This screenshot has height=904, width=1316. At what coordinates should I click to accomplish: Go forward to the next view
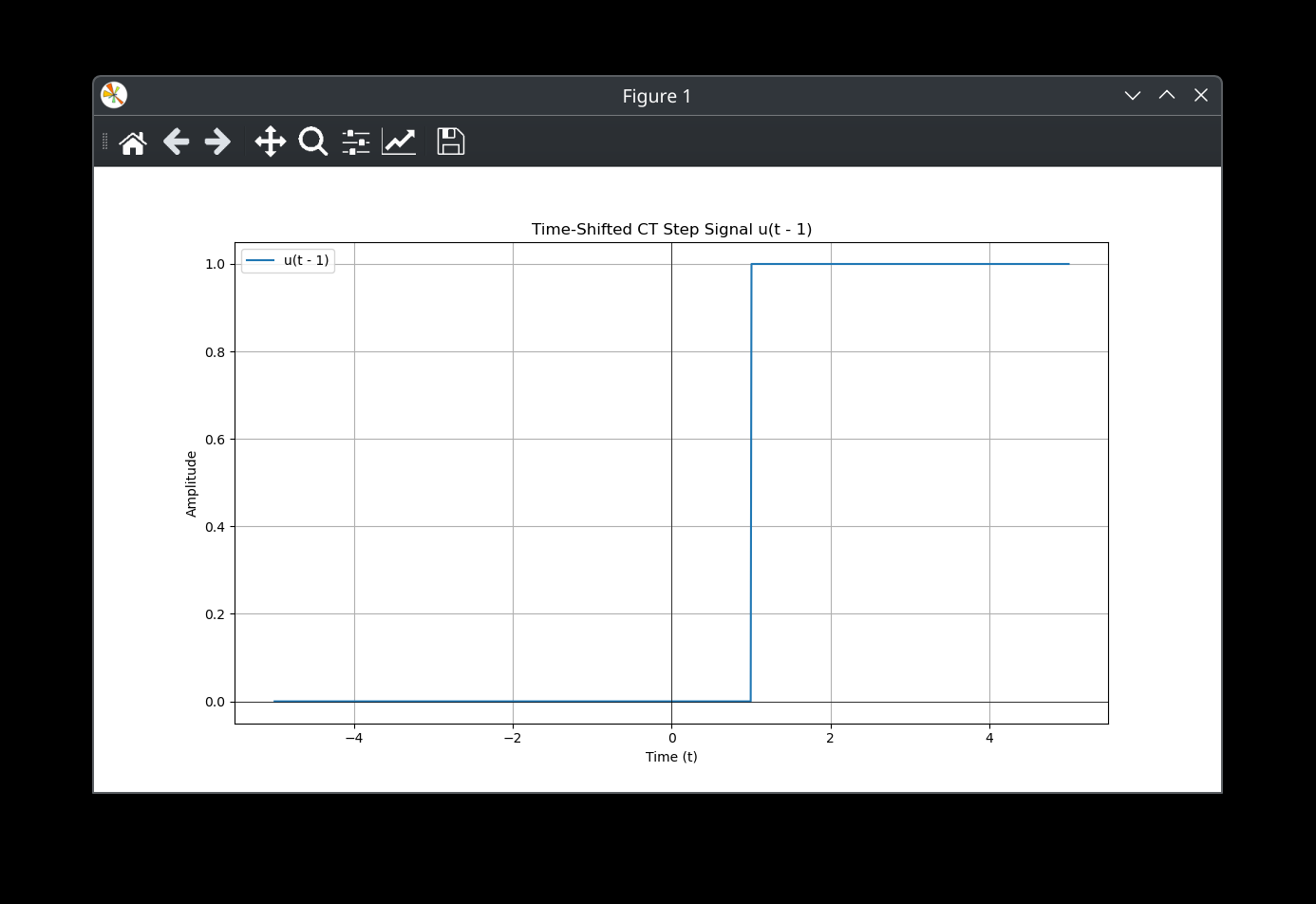(217, 142)
